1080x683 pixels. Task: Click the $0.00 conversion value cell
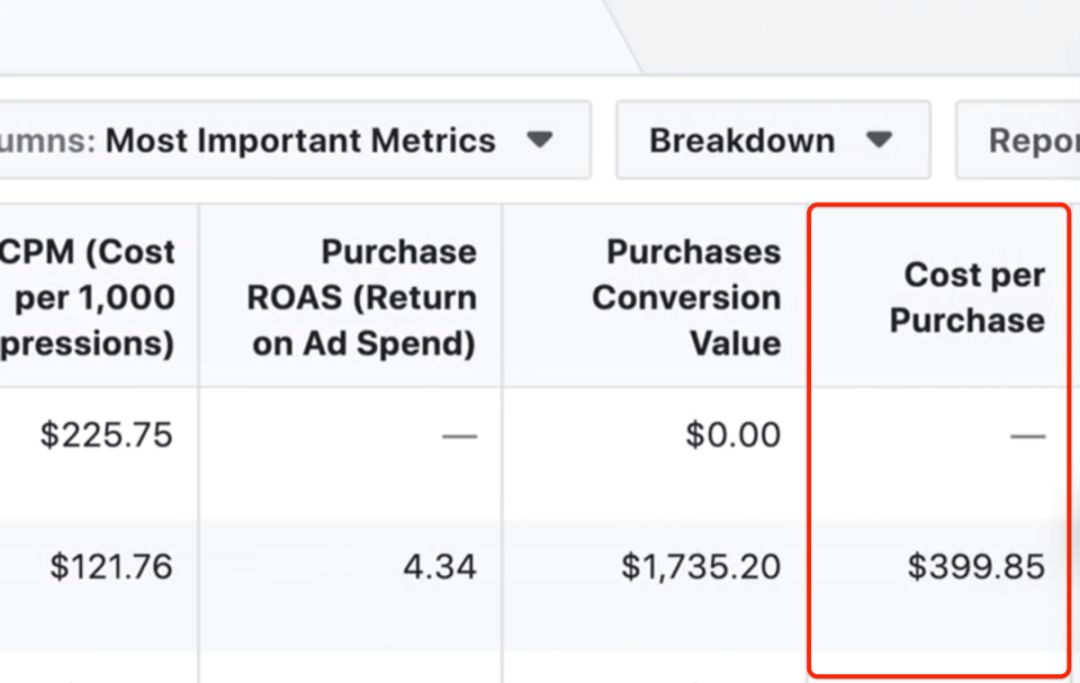coord(733,435)
